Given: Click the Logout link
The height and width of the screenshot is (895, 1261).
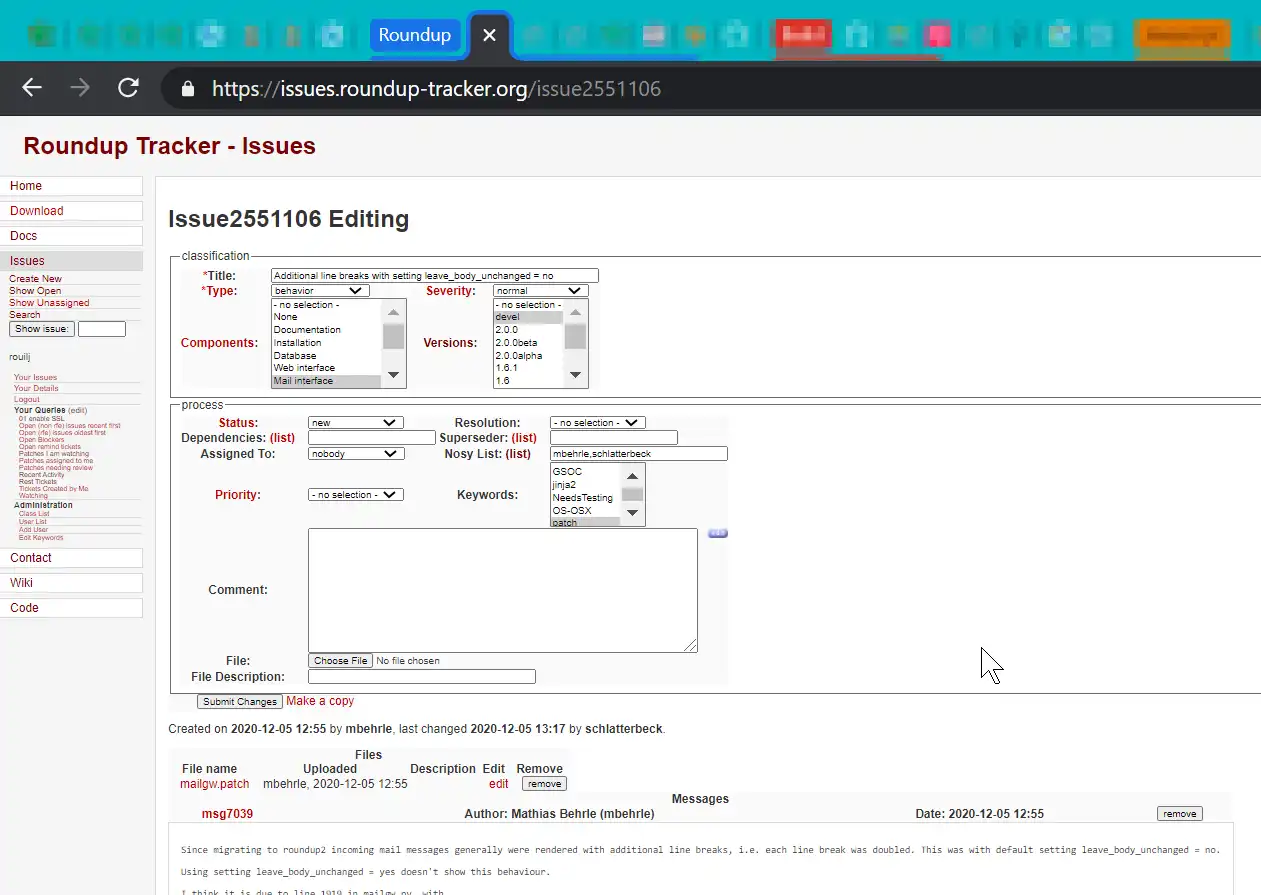Looking at the screenshot, I should pyautogui.click(x=27, y=400).
